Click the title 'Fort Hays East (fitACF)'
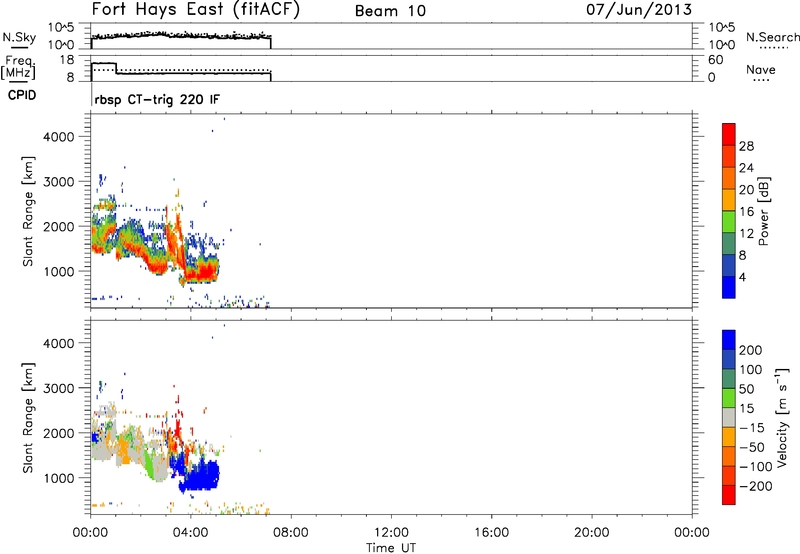This screenshot has height=554, width=800. coord(195,10)
